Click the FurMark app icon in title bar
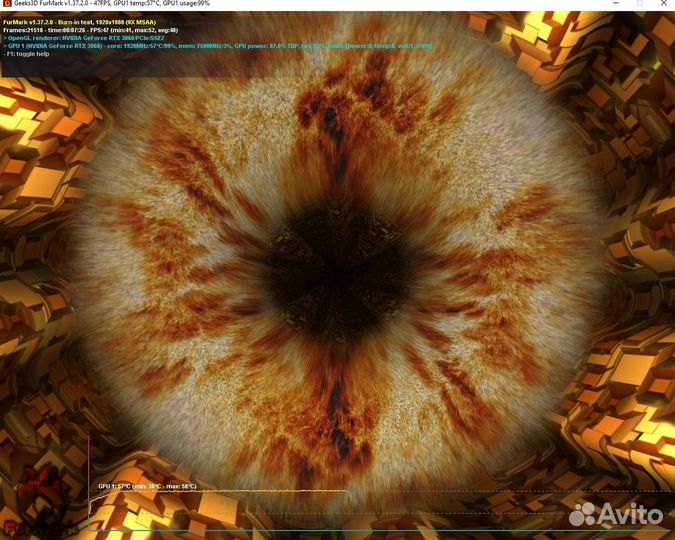The image size is (675, 540). tap(7, 3)
